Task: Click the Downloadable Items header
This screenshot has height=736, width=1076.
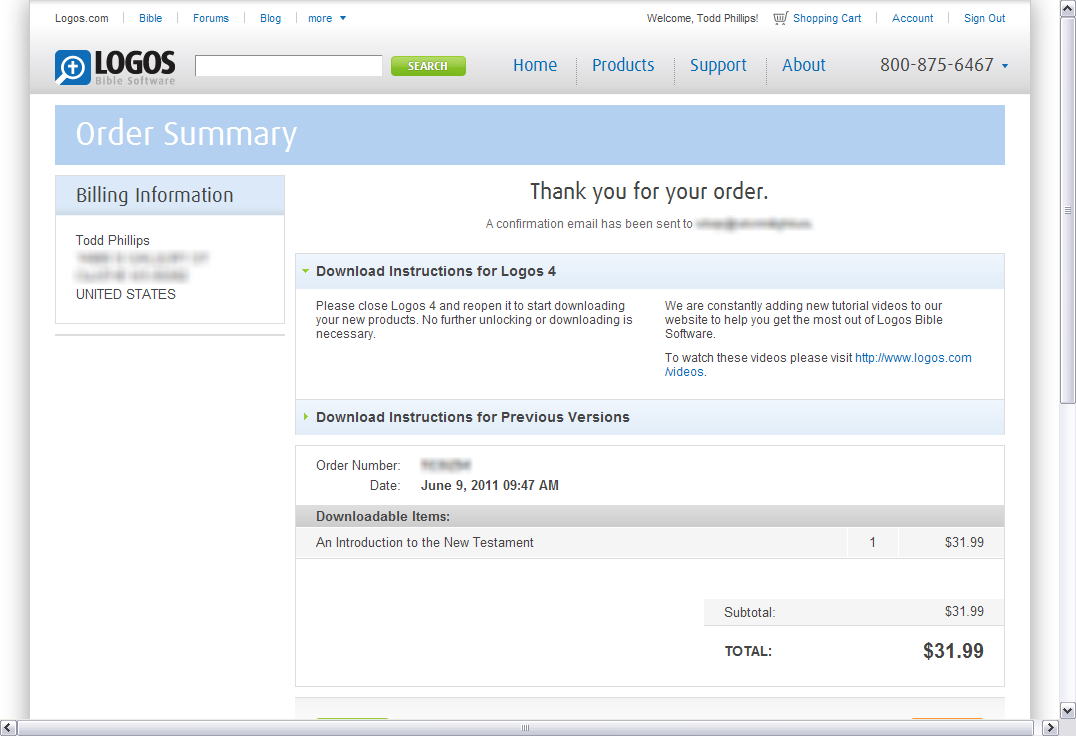Action: point(383,517)
